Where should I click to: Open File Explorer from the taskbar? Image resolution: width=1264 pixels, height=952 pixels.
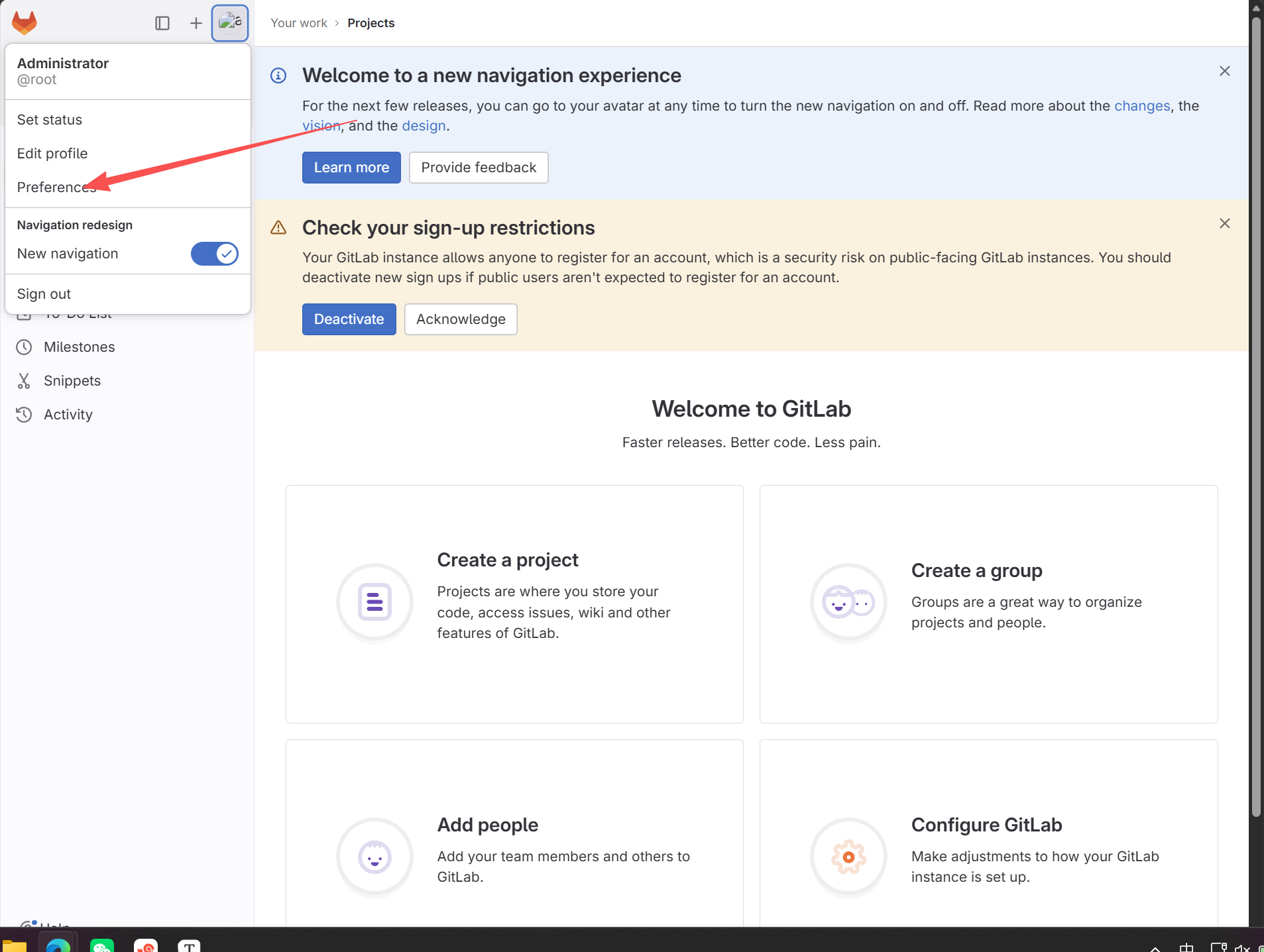14,945
